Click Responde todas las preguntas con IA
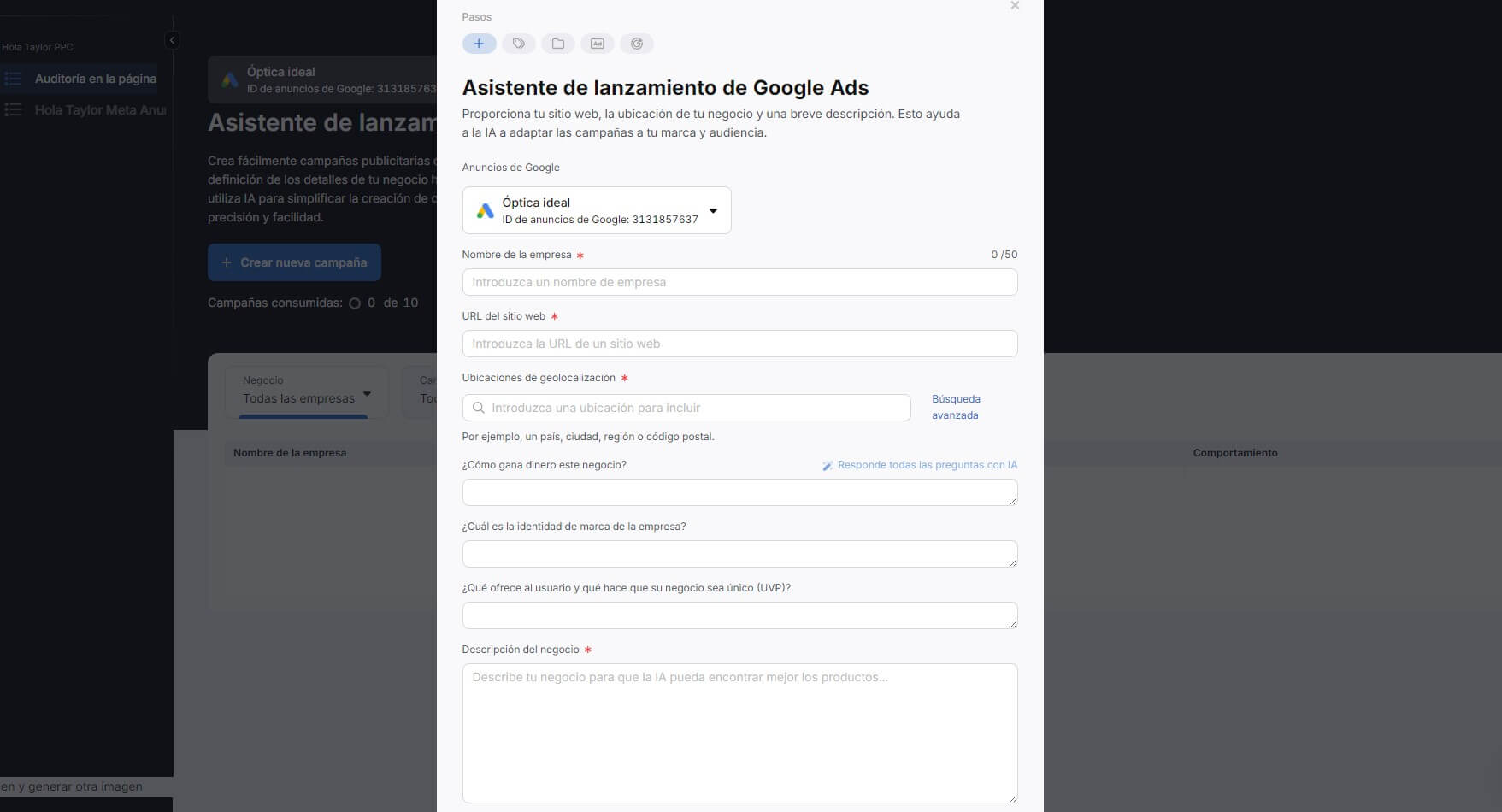The image size is (1502, 812). 927,465
